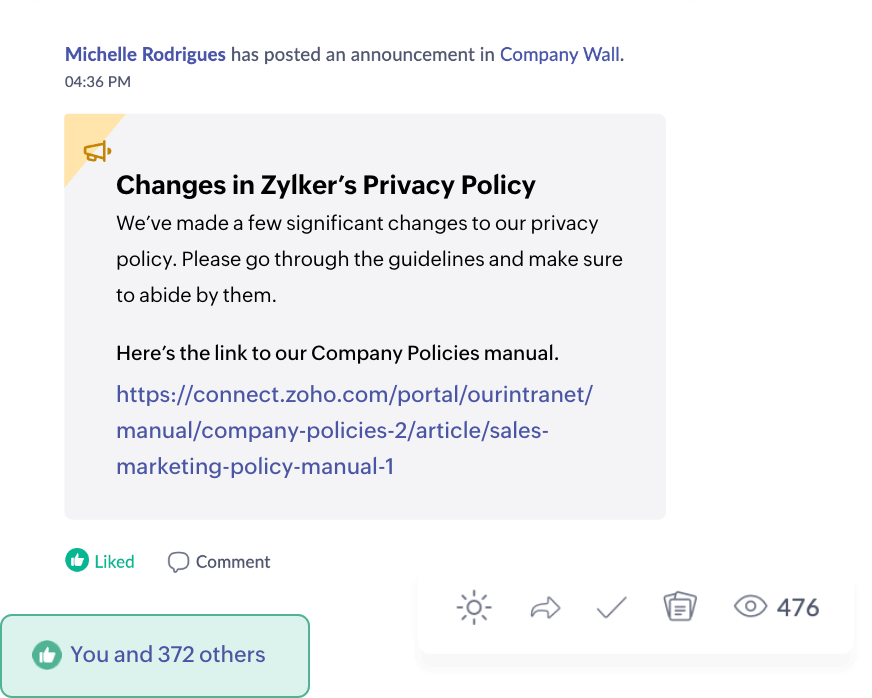The image size is (872, 698).
Task: Click the checkmark icon in the toolbar
Action: click(612, 607)
